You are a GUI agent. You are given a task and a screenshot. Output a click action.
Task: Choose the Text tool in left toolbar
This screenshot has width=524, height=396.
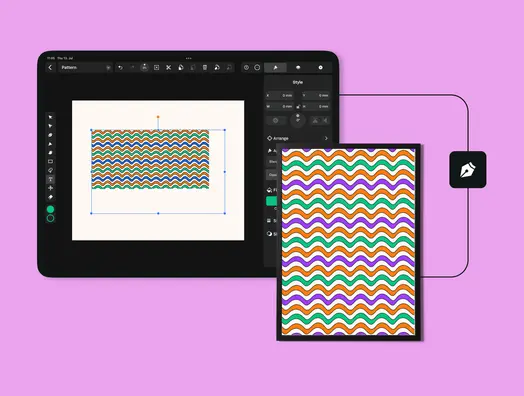click(50, 179)
